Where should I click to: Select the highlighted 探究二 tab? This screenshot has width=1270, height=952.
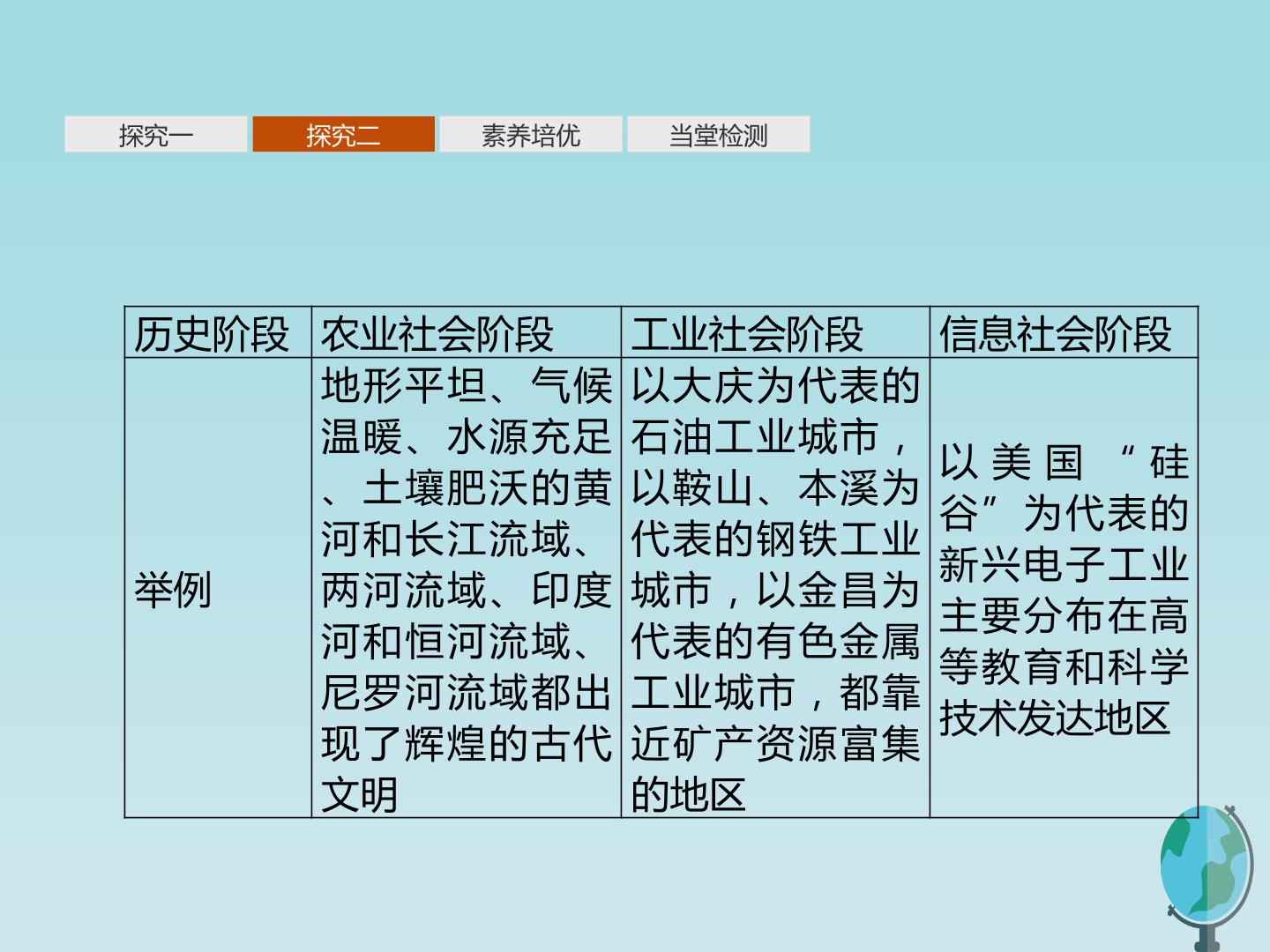point(343,135)
